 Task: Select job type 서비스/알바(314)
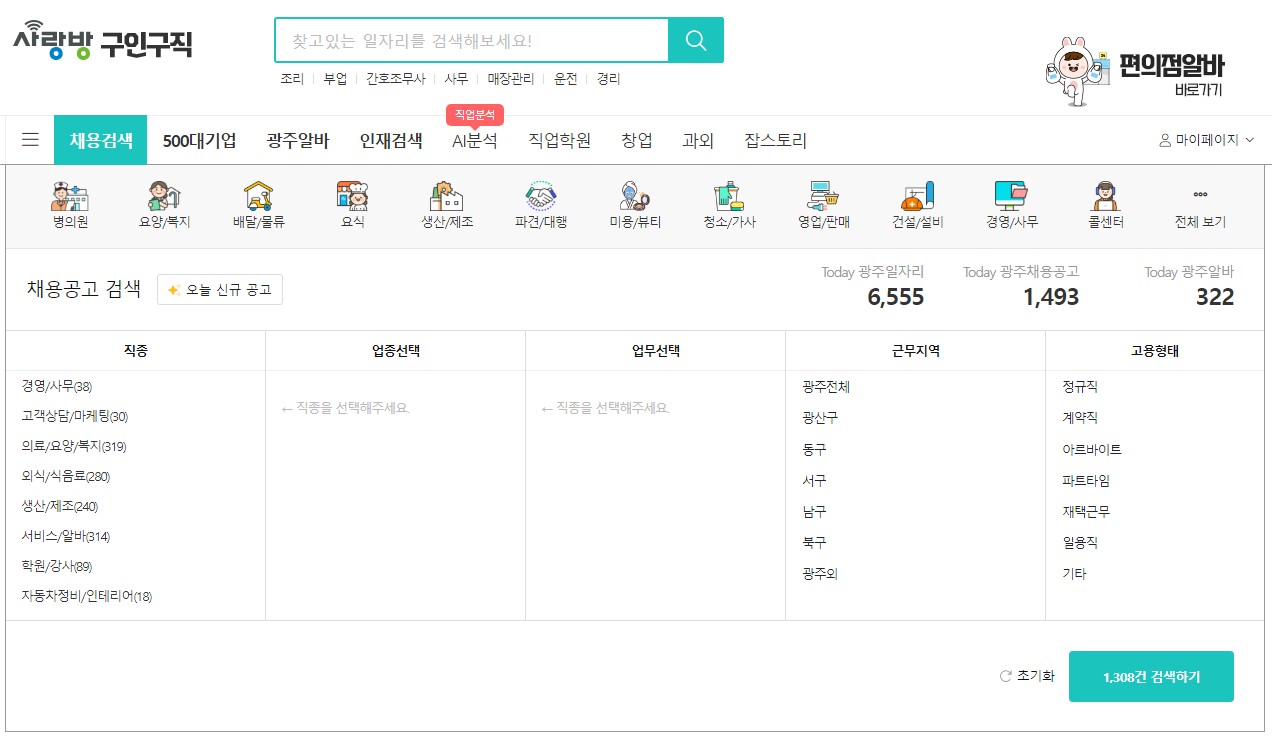(x=66, y=537)
